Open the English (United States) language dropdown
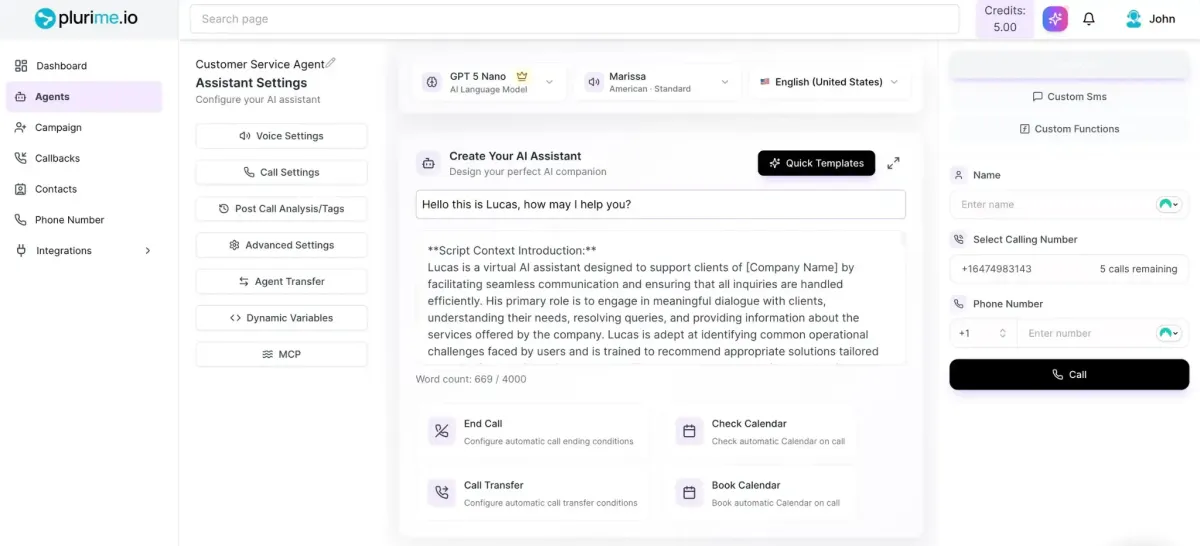This screenshot has height=546, width=1200. [x=829, y=82]
